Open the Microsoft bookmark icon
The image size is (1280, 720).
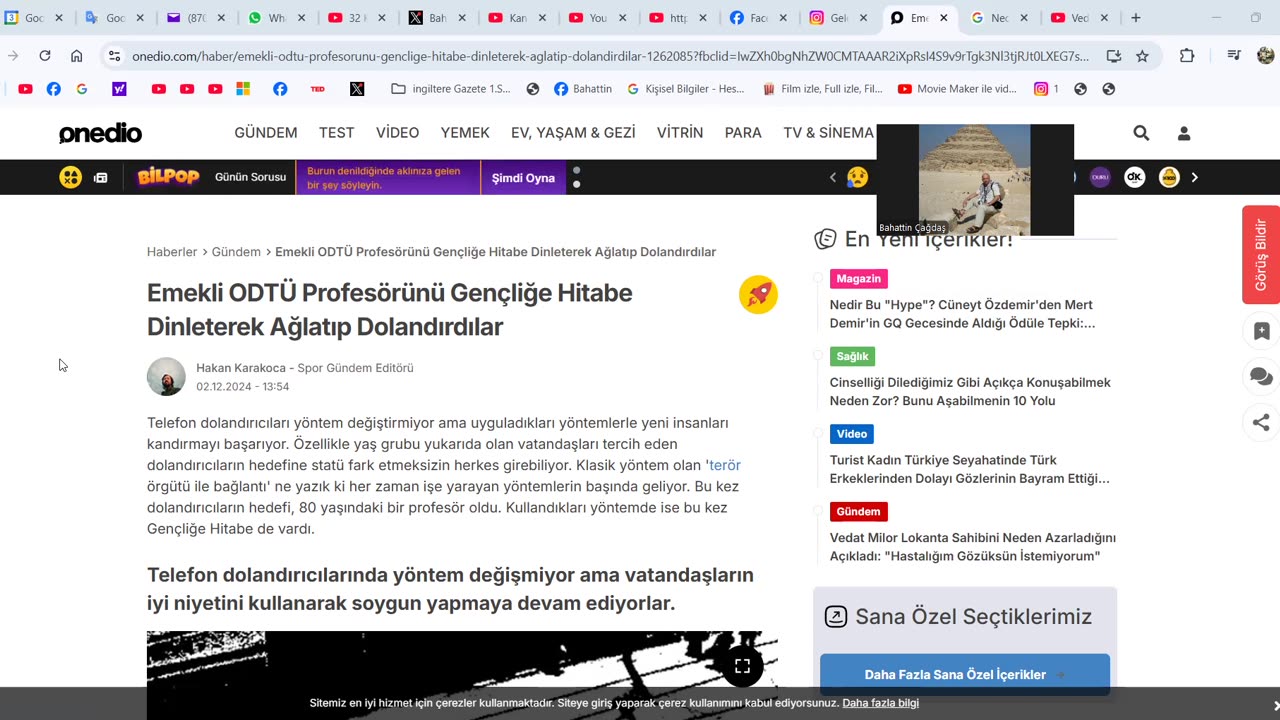point(243,89)
